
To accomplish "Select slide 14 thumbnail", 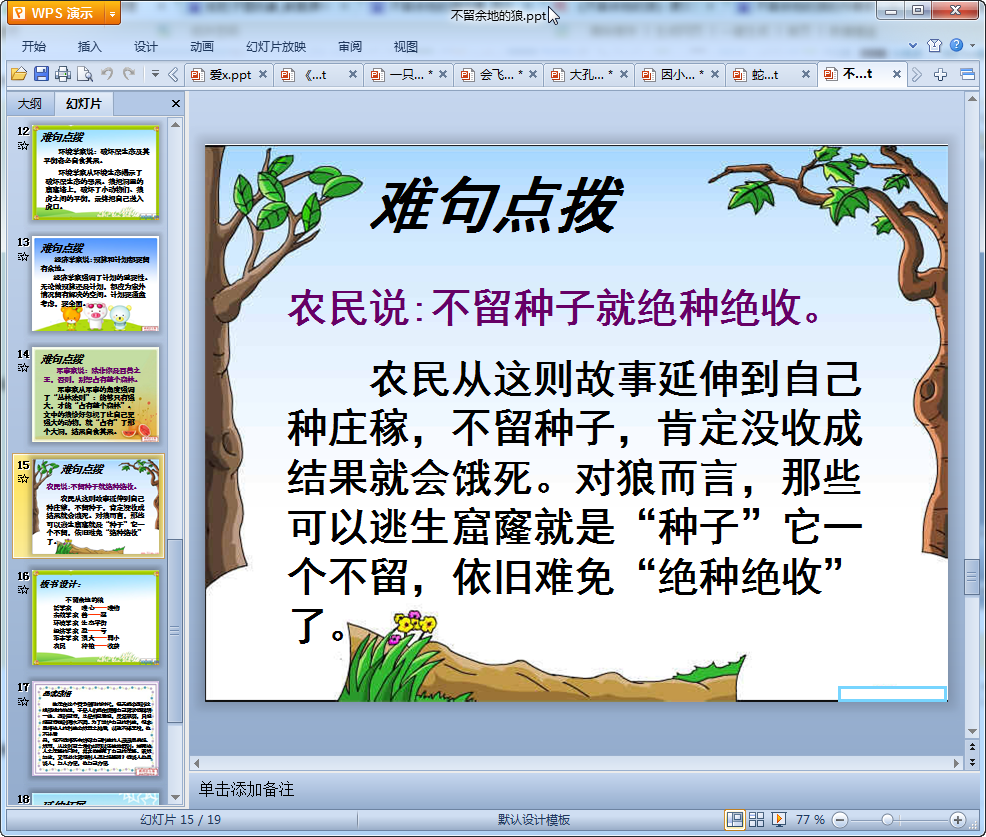I will (x=96, y=394).
